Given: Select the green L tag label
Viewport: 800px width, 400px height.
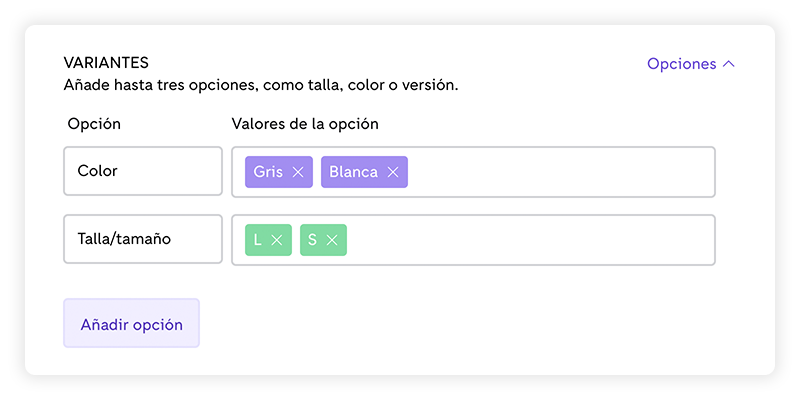Looking at the screenshot, I should point(258,240).
